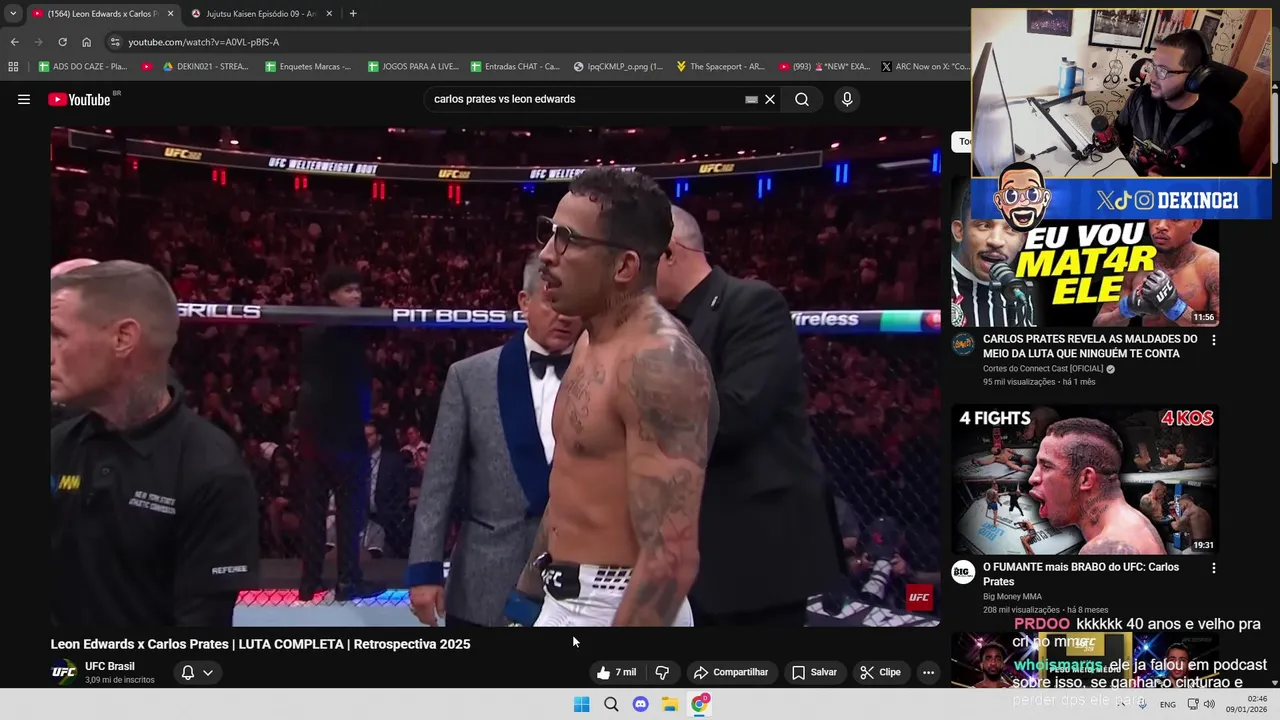The height and width of the screenshot is (720, 1280).
Task: Open the browser home page
Action: point(86,42)
